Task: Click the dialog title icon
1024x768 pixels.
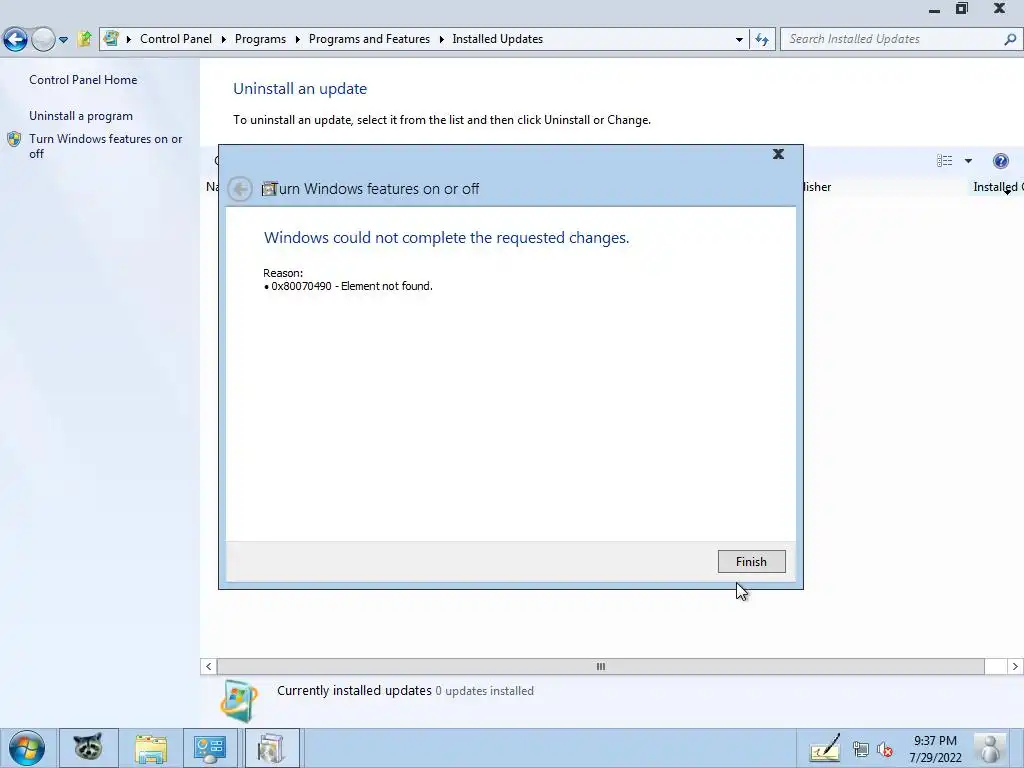Action: [x=269, y=189]
